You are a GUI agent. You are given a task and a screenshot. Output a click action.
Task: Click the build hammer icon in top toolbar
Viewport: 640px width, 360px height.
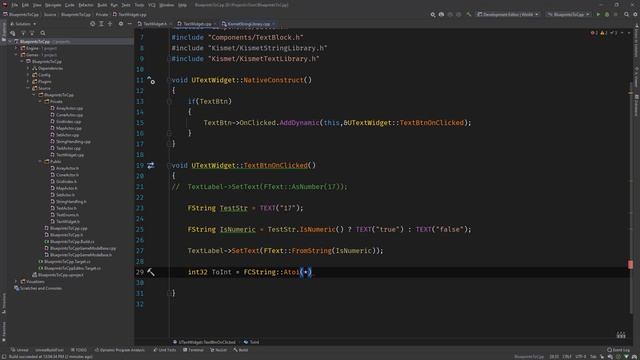coord(469,14)
